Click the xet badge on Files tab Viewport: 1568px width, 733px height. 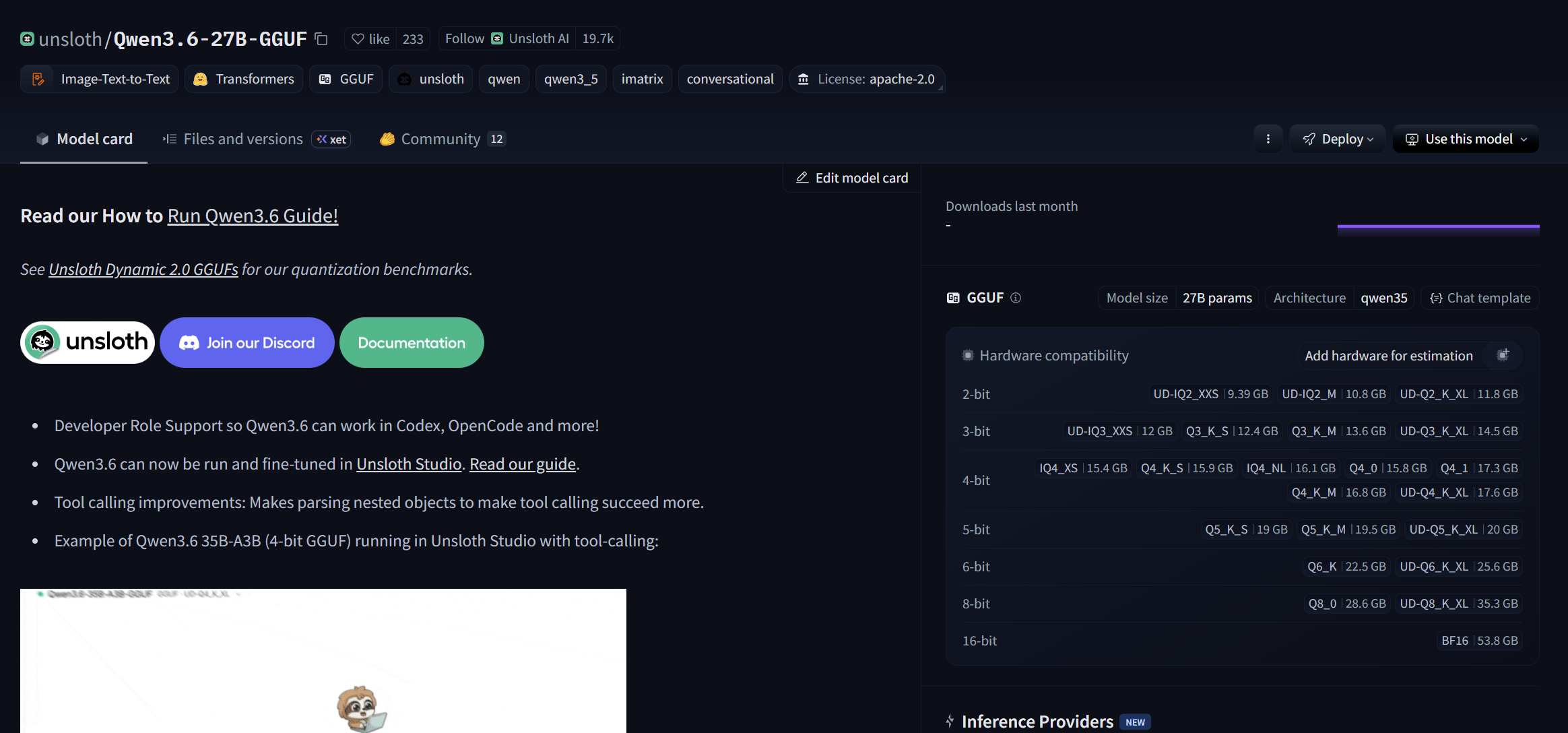tap(331, 139)
